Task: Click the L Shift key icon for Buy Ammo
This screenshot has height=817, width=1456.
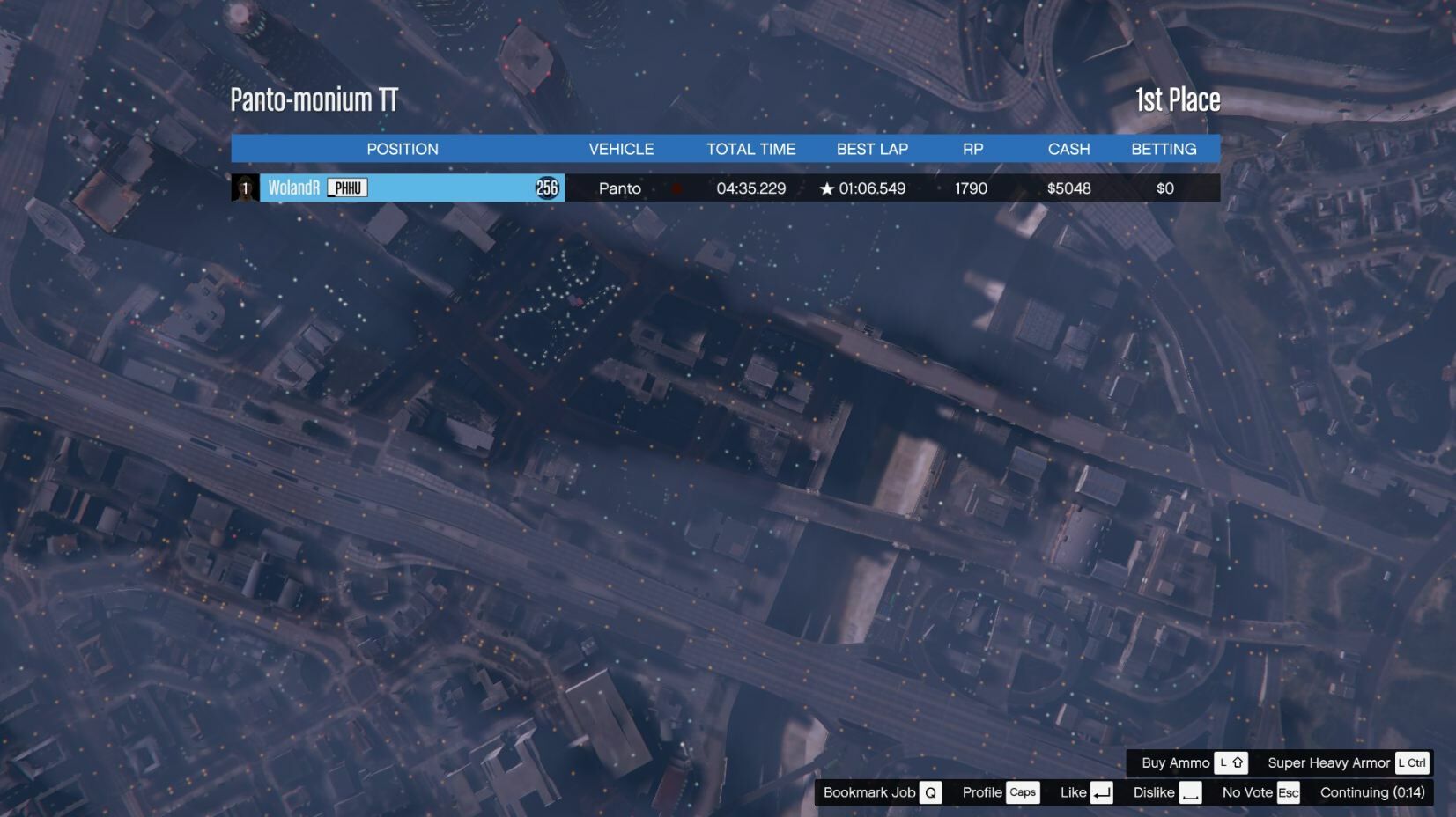Action: [1231, 762]
